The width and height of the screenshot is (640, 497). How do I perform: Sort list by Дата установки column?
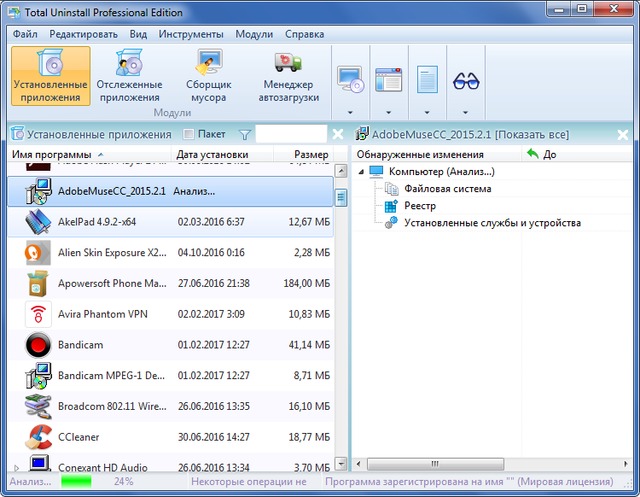coord(212,155)
